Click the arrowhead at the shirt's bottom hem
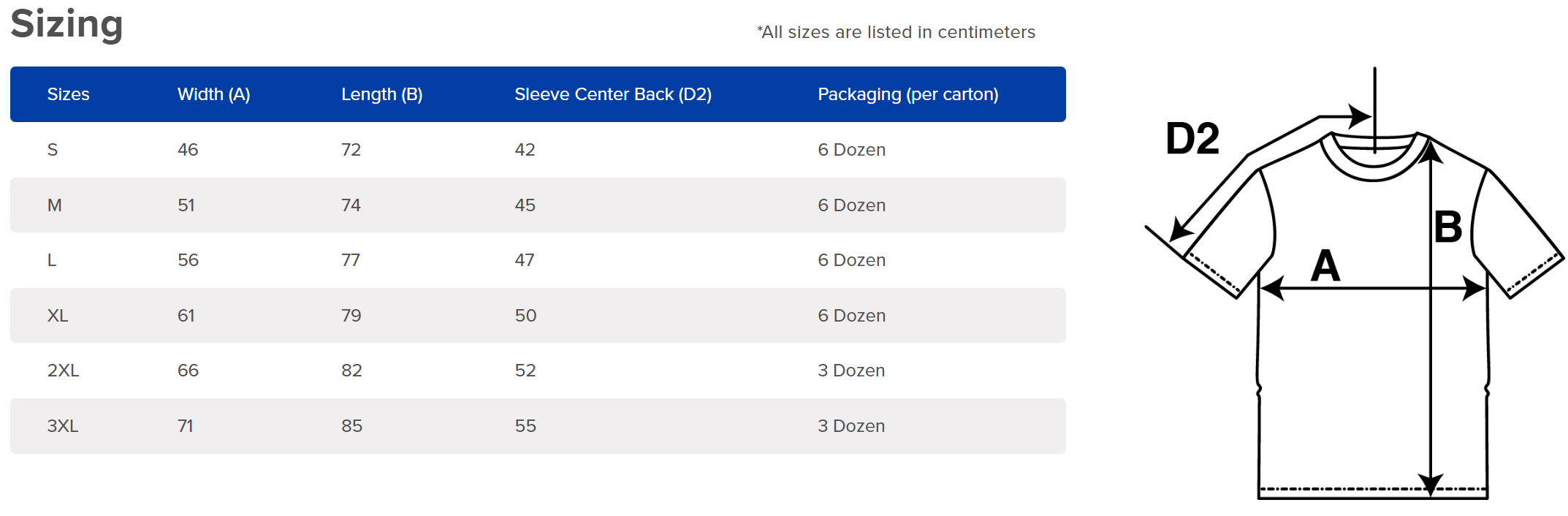1568x516 pixels. 1430,485
